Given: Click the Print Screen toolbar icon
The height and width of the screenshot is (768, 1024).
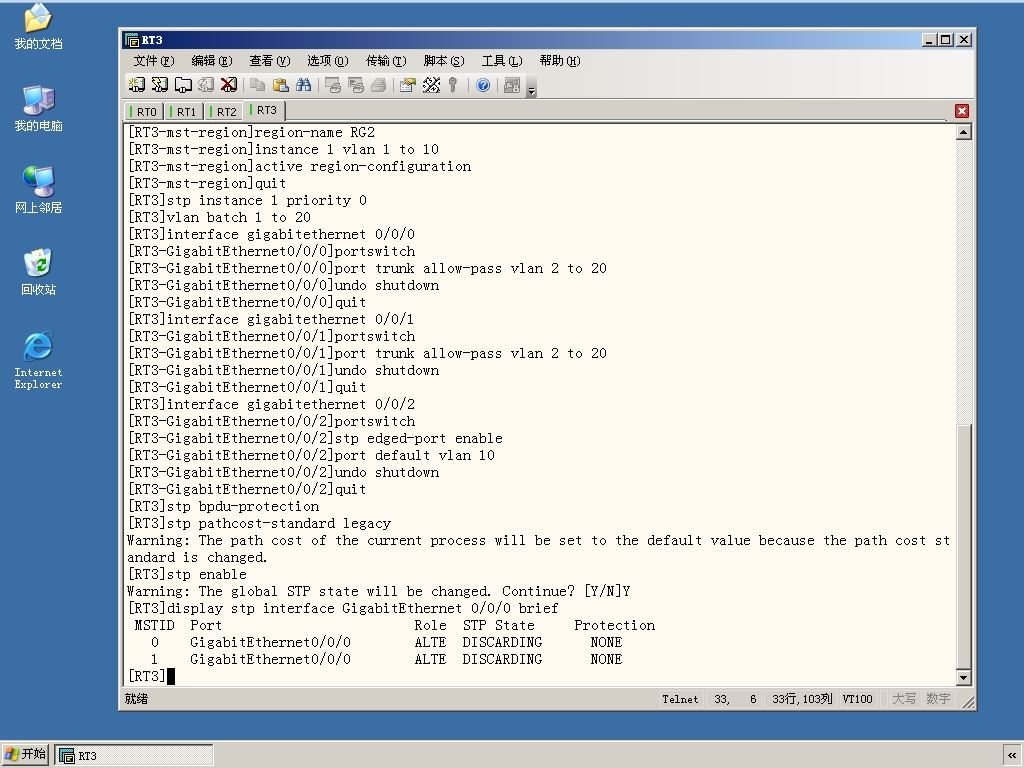Looking at the screenshot, I should 333,85.
